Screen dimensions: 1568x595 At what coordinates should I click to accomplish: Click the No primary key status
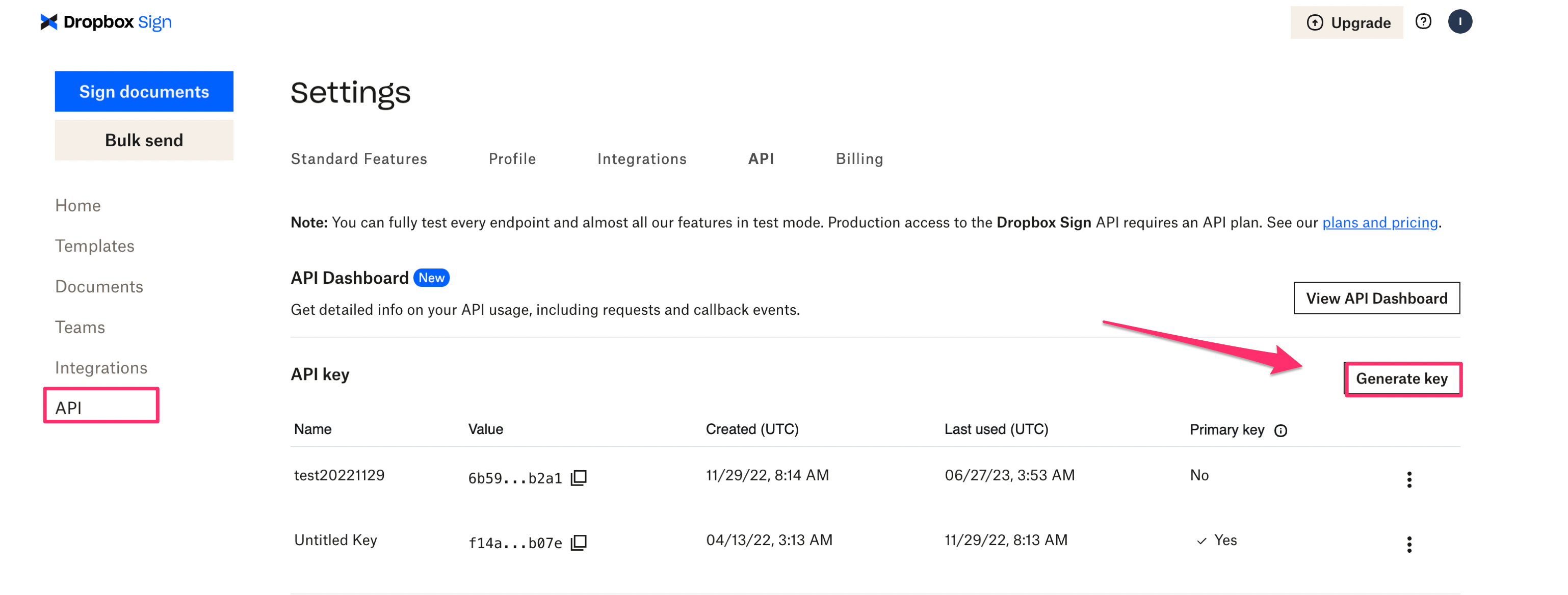pos(1199,475)
